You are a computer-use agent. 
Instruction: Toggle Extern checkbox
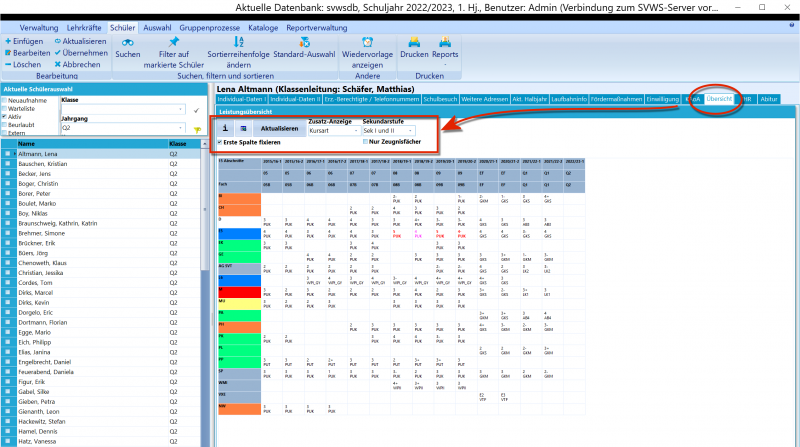tap(5, 133)
